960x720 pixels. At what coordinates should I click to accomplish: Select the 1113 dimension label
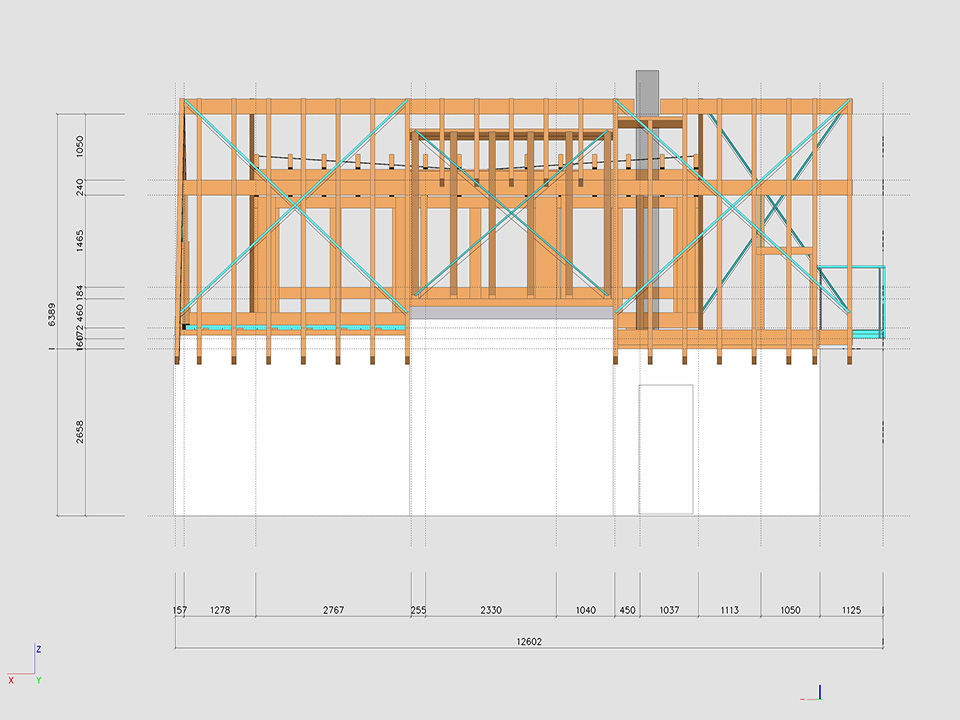coord(729,610)
